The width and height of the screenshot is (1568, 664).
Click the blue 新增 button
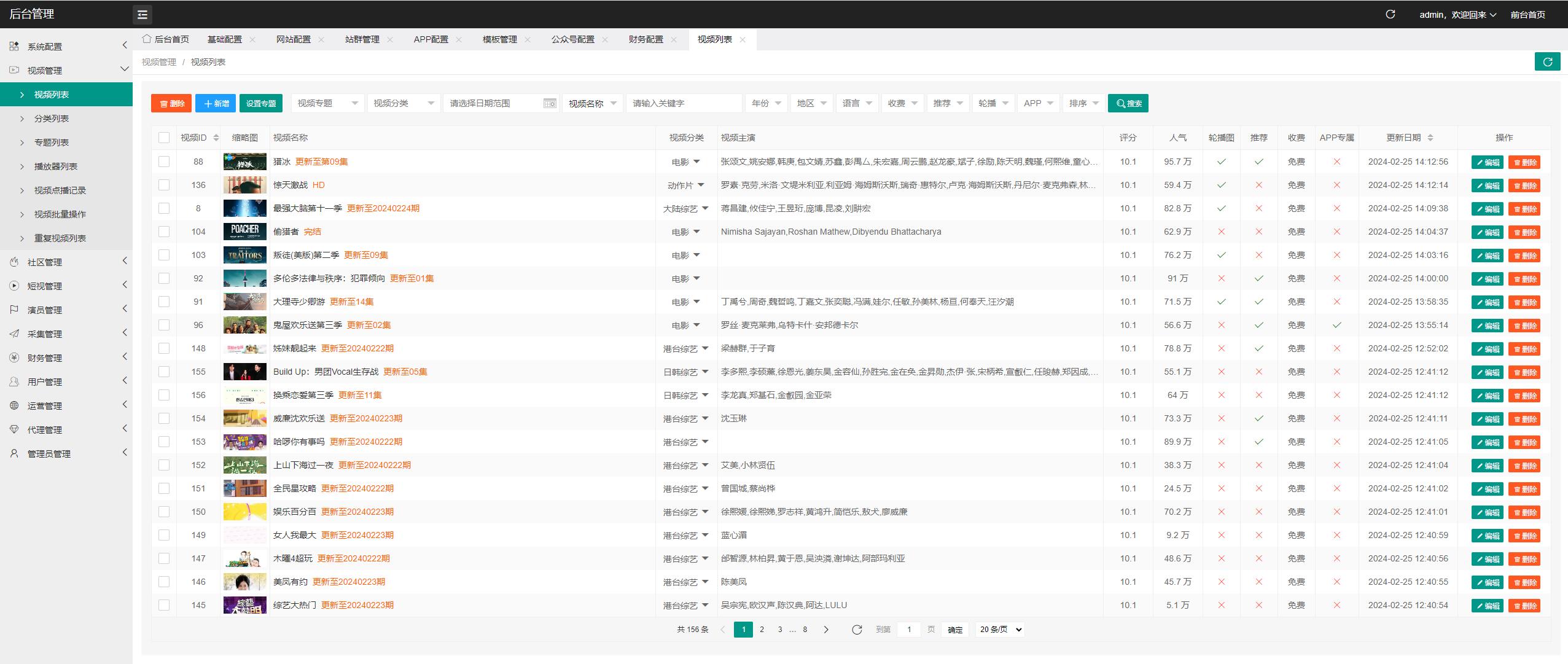coord(216,103)
